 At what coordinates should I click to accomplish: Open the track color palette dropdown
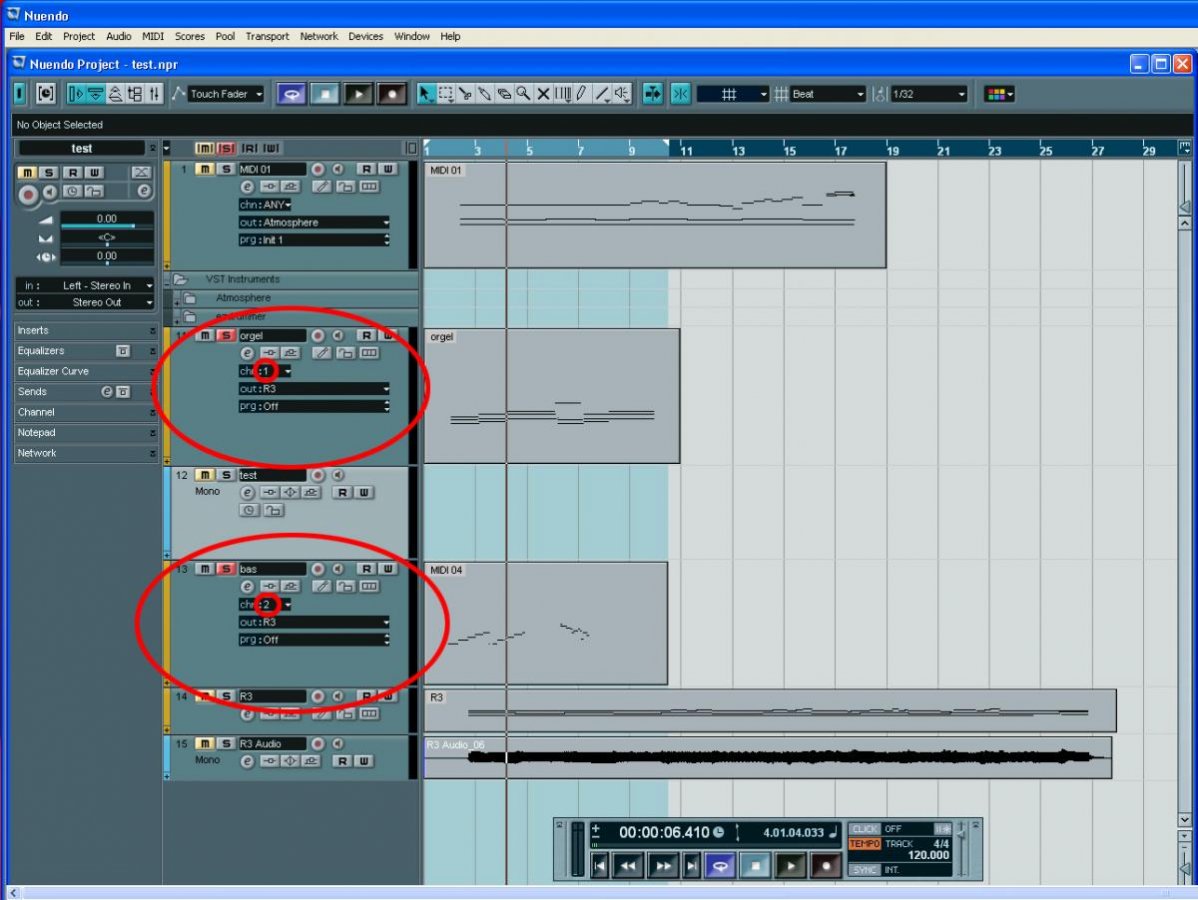(x=999, y=94)
